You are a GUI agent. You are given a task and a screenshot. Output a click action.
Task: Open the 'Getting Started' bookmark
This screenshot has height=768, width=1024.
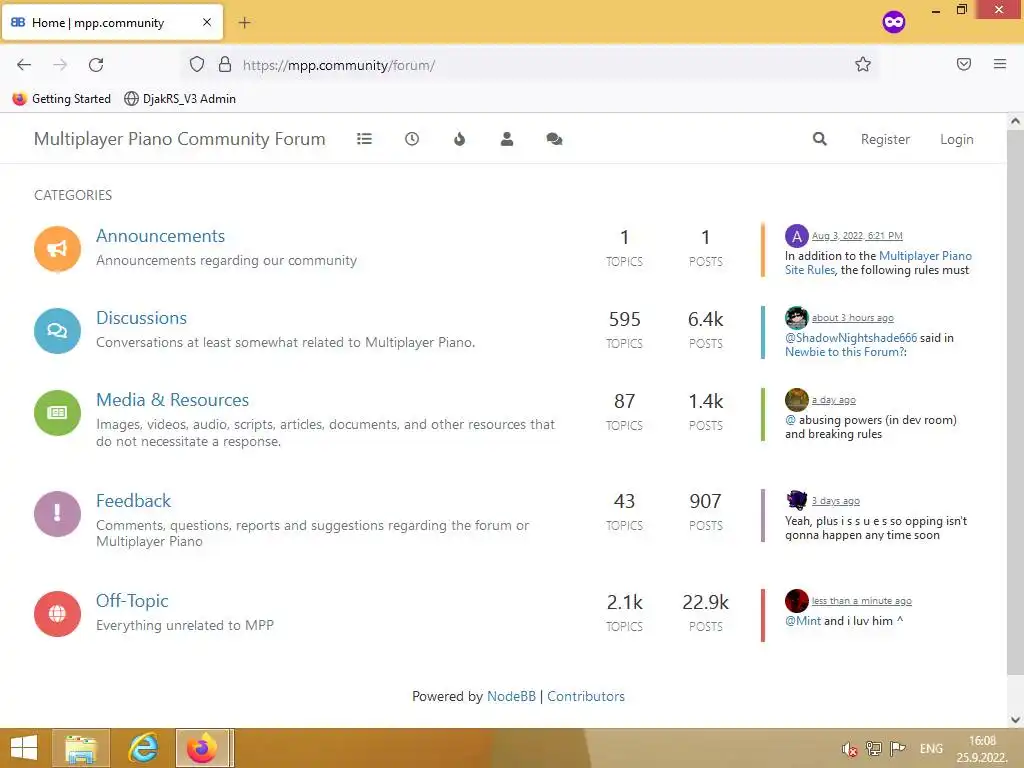click(x=62, y=99)
